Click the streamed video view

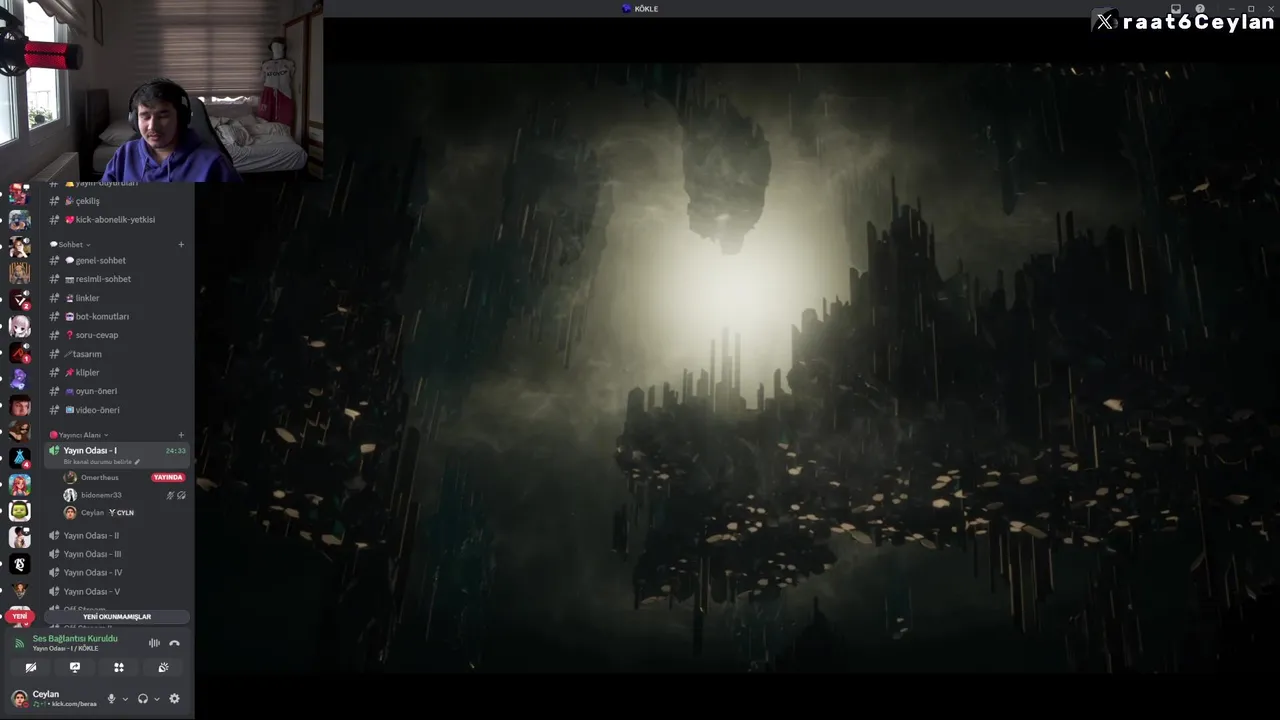737,366
